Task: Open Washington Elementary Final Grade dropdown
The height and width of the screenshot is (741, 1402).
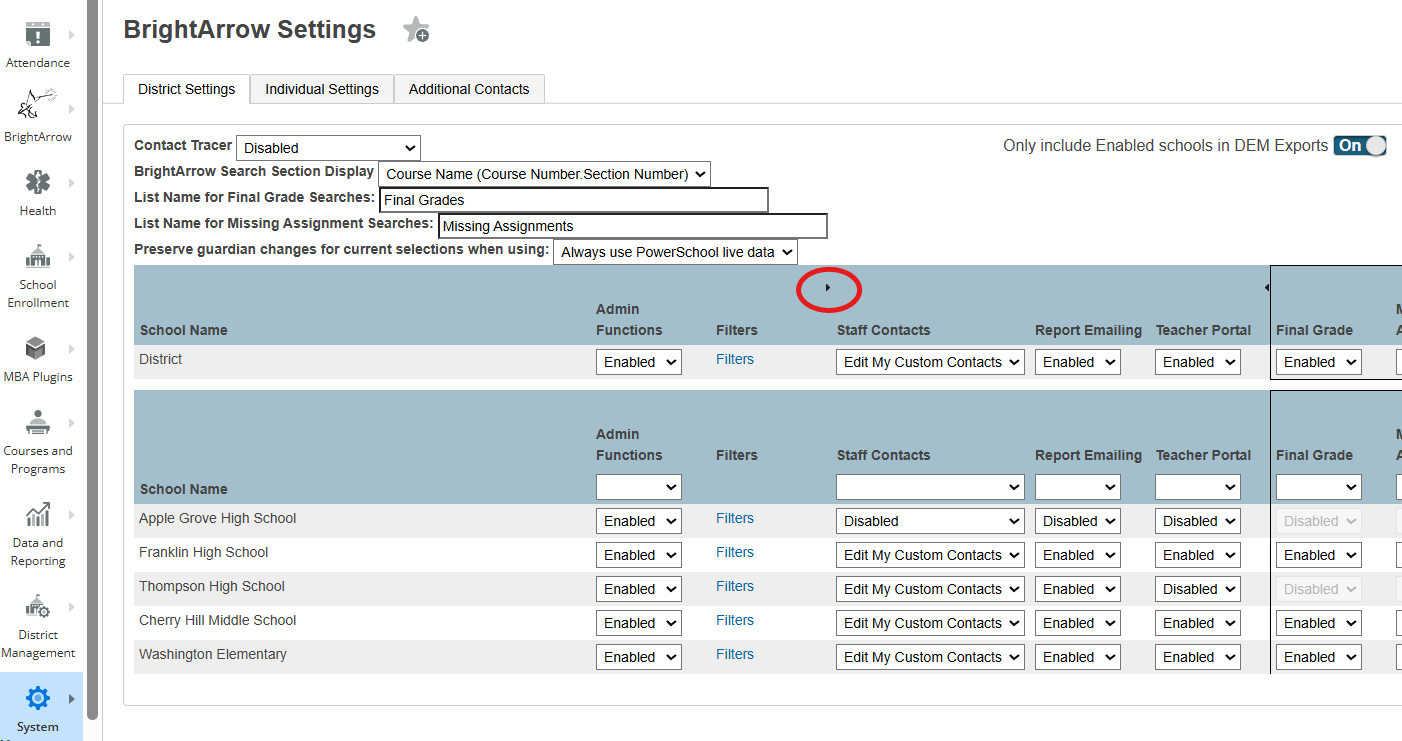Action: [x=1319, y=657]
